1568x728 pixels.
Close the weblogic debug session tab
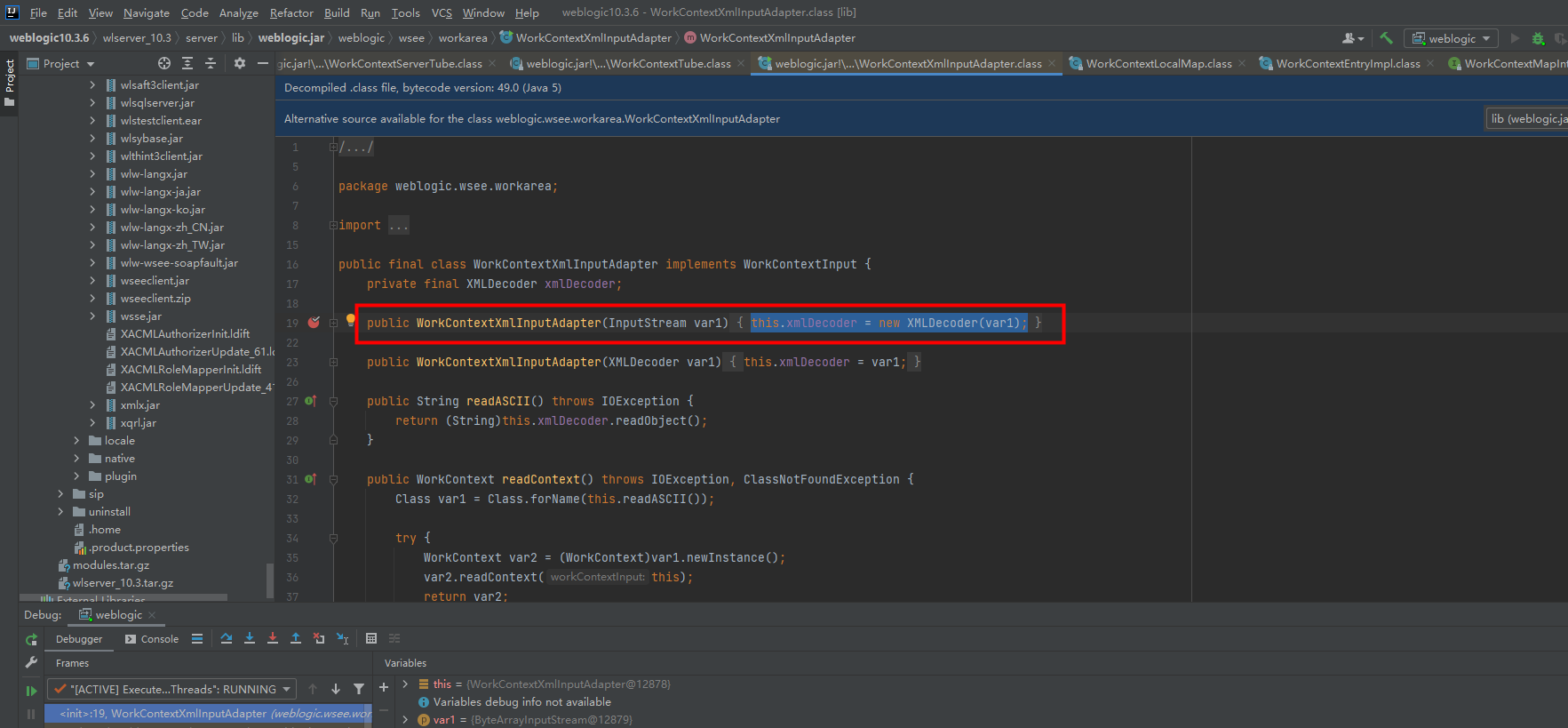tap(152, 615)
